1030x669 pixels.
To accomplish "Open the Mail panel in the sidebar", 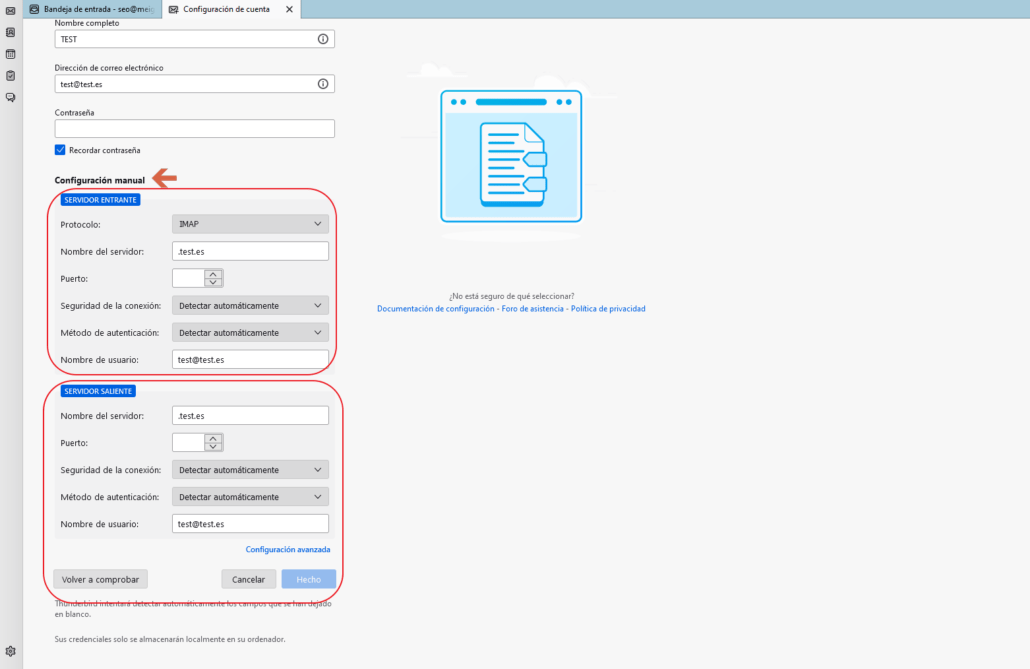I will point(10,11).
